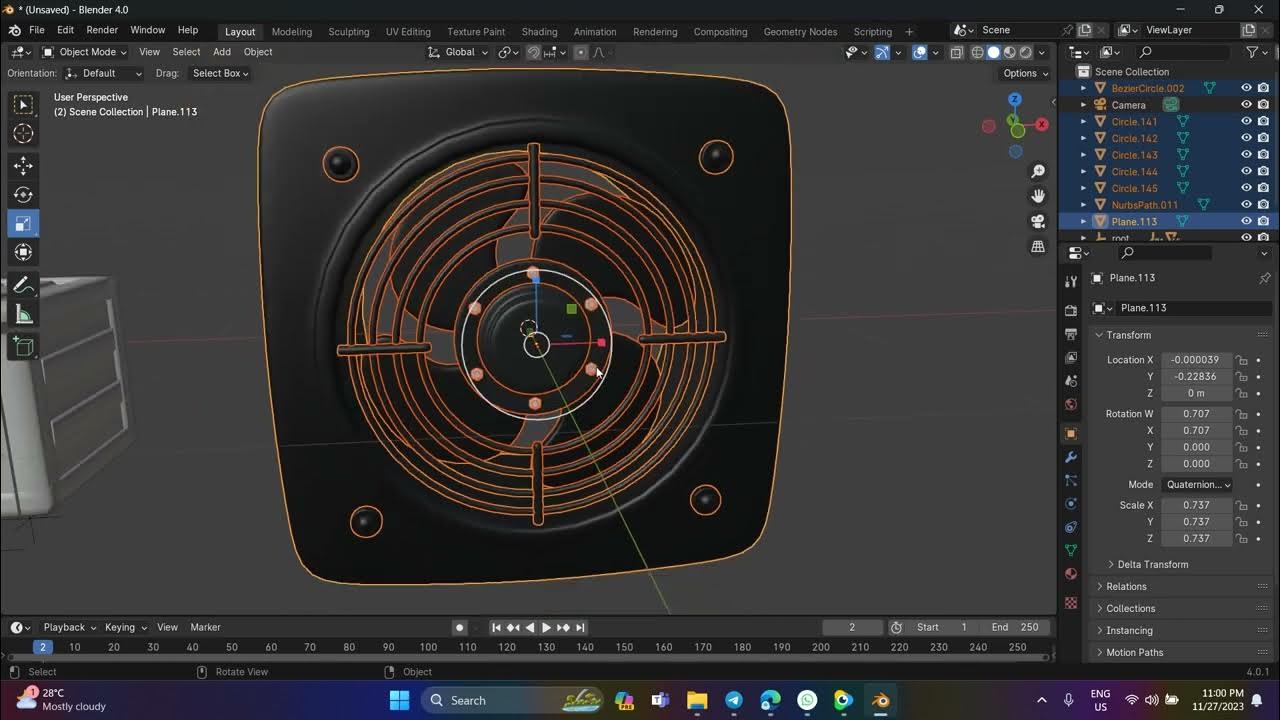Toggle X-ray display in viewport header
Image resolution: width=1280 pixels, height=720 pixels.
[x=957, y=52]
